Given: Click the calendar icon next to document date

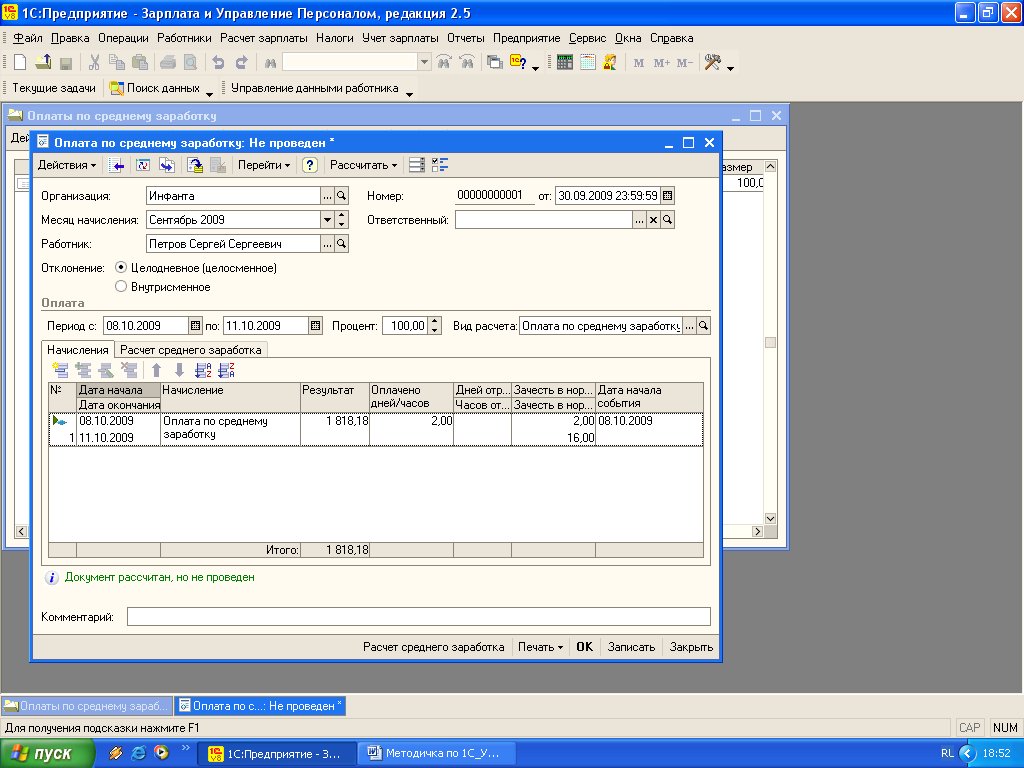Looking at the screenshot, I should [x=667, y=196].
